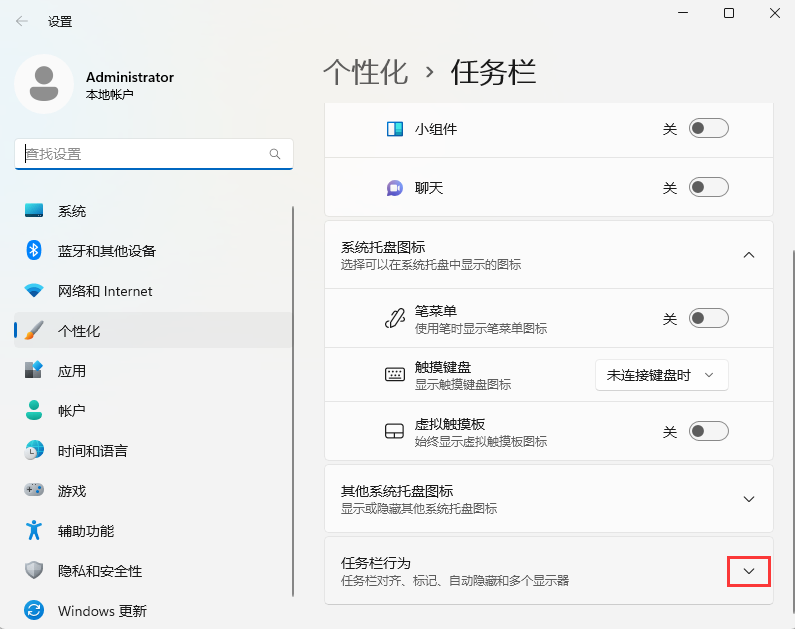This screenshot has height=629, width=795.
Task: Click the 始终显示虚拟触摸板图标 description text
Action: coord(481,441)
